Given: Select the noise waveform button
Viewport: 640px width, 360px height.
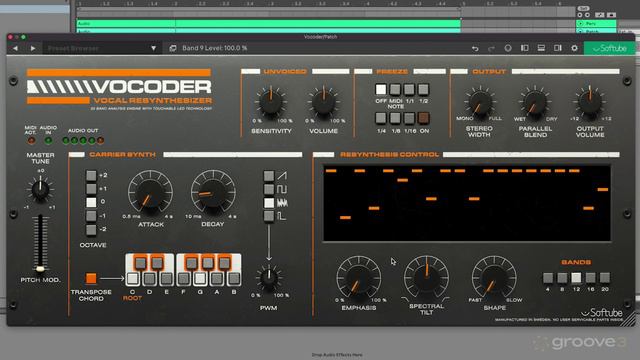Looking at the screenshot, I should (x=269, y=203).
